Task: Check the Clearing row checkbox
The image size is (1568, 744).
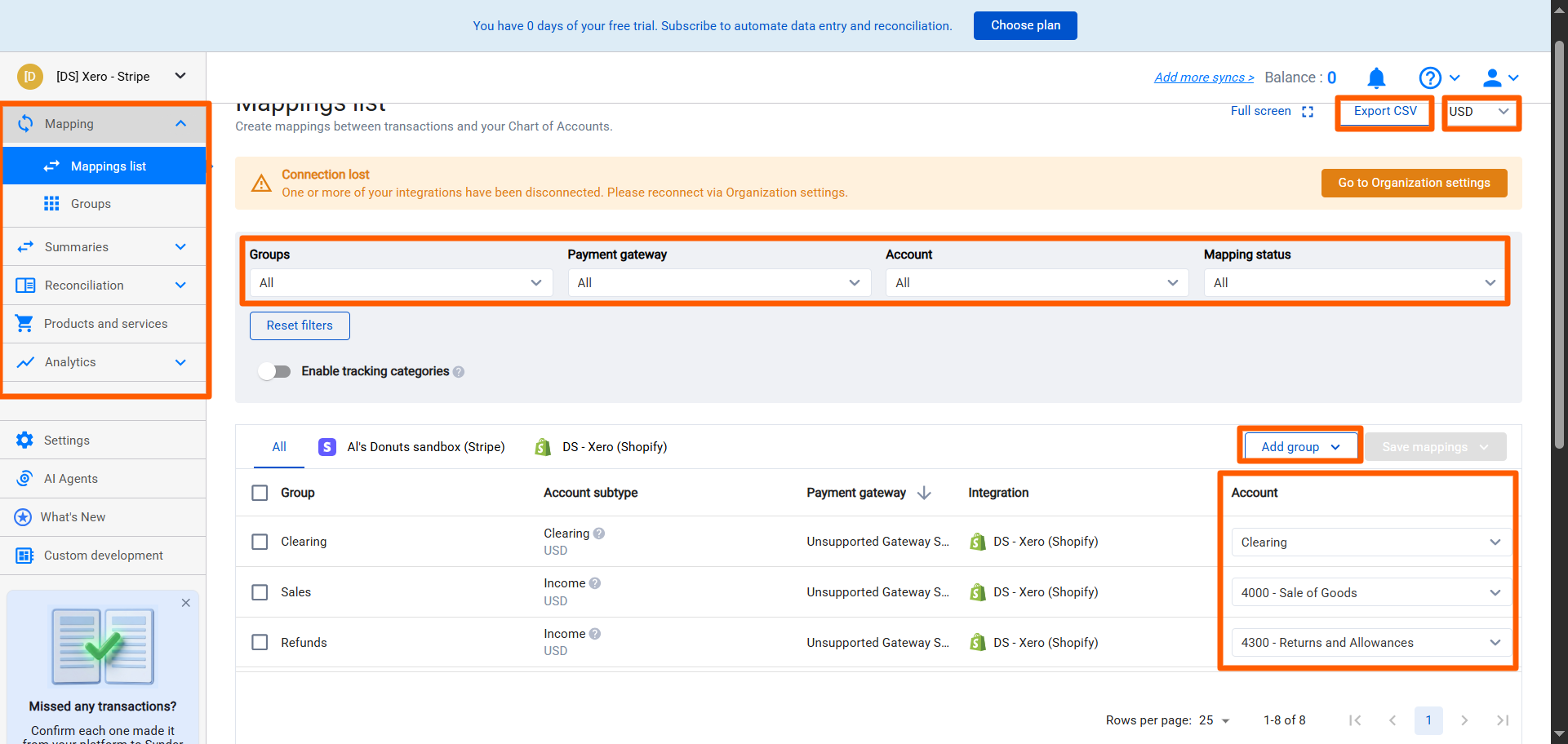Action: 260,542
